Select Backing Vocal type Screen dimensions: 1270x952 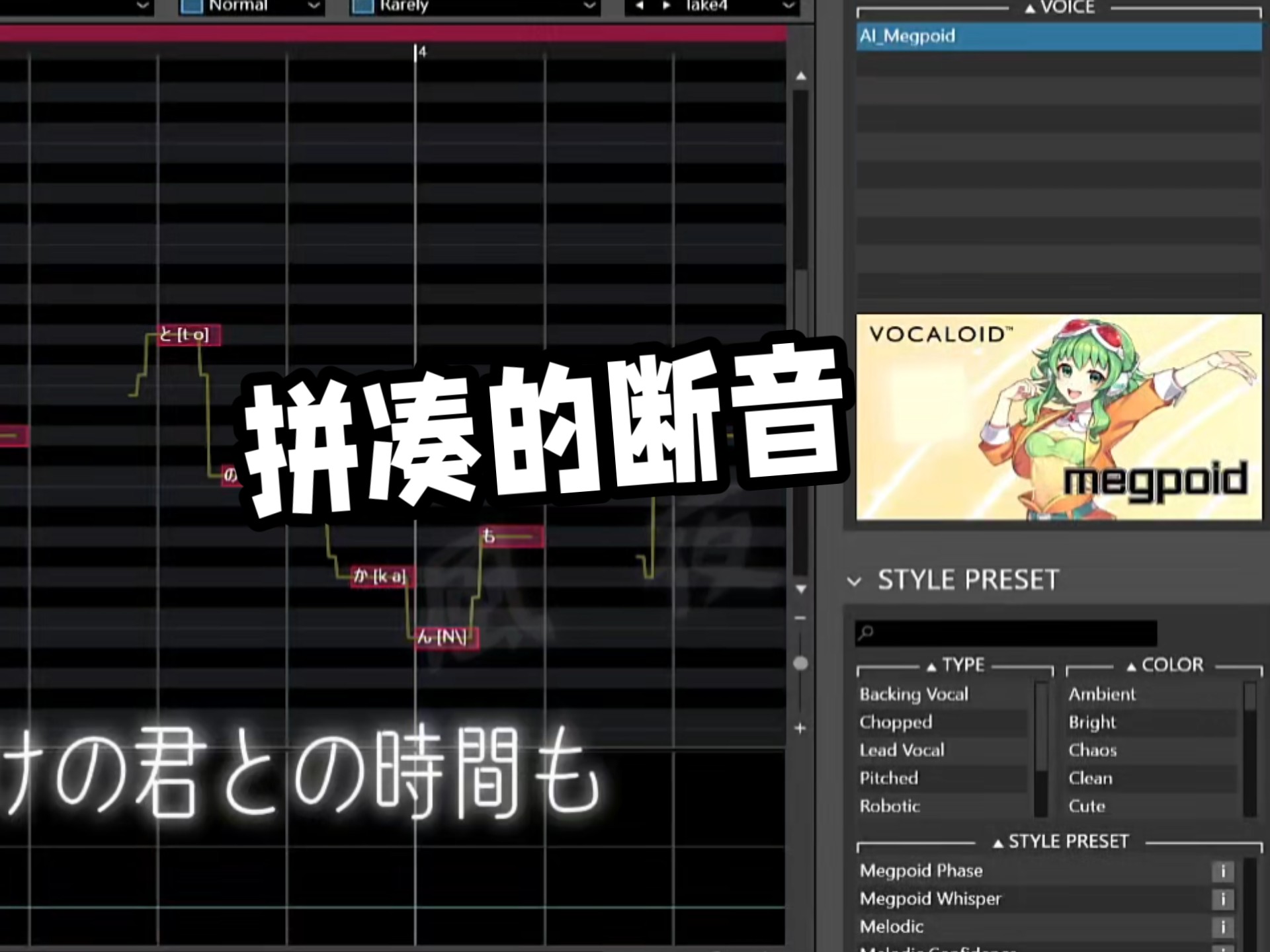pyautogui.click(x=943, y=694)
